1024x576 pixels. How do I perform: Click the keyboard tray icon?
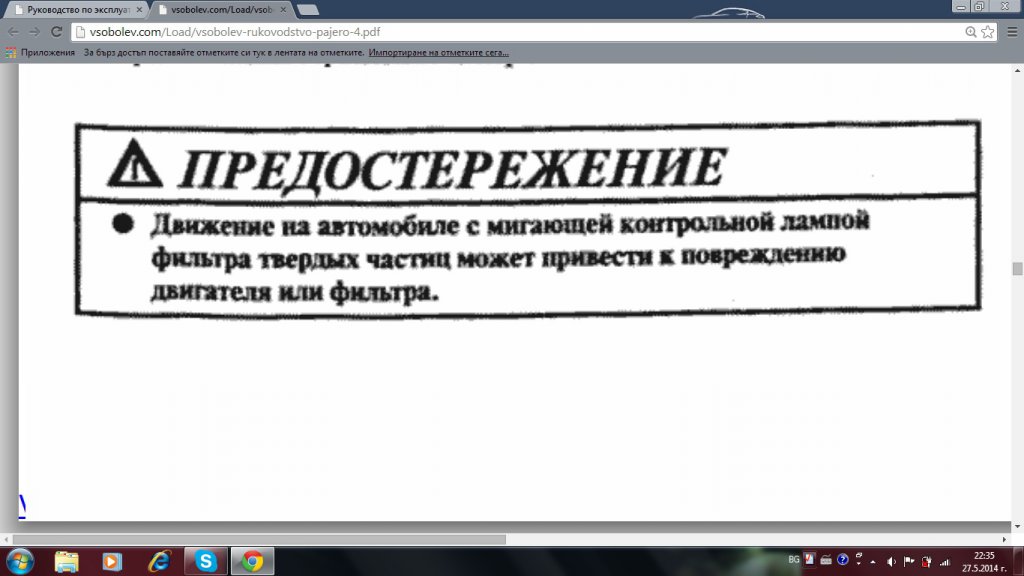(826, 560)
